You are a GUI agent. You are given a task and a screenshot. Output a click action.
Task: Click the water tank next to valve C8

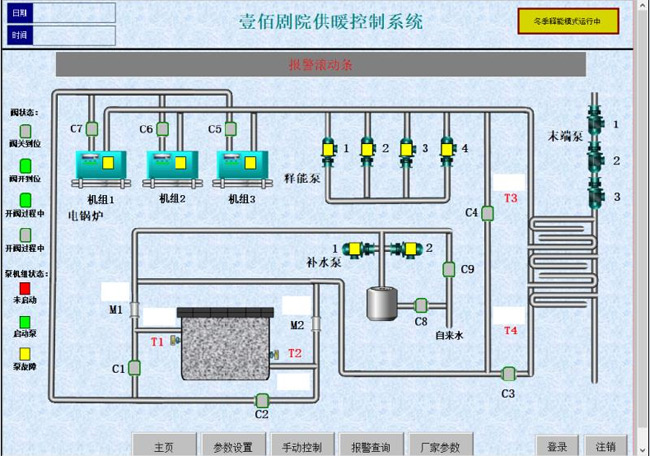coord(378,301)
